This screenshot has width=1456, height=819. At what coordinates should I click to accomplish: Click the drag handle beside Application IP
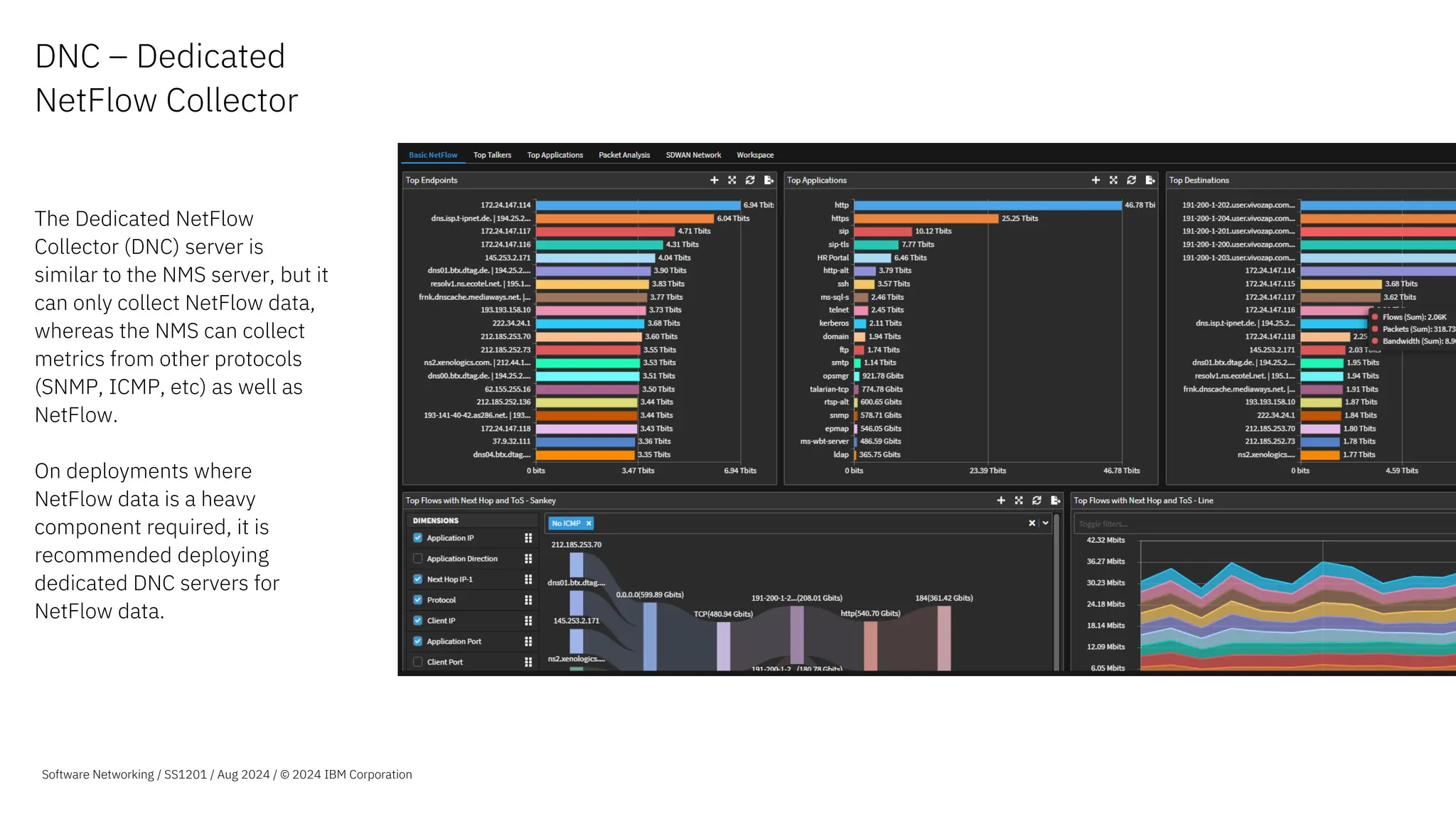click(x=528, y=538)
